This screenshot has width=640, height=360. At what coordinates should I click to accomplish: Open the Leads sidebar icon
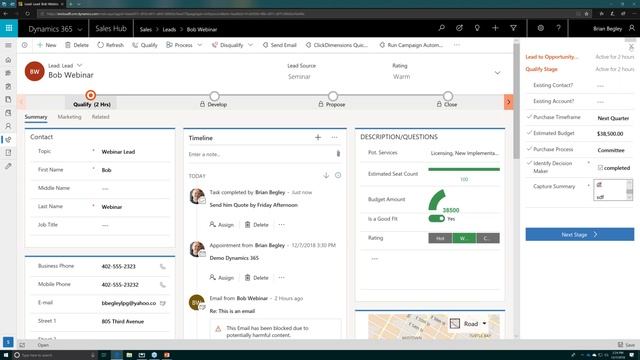[8, 140]
